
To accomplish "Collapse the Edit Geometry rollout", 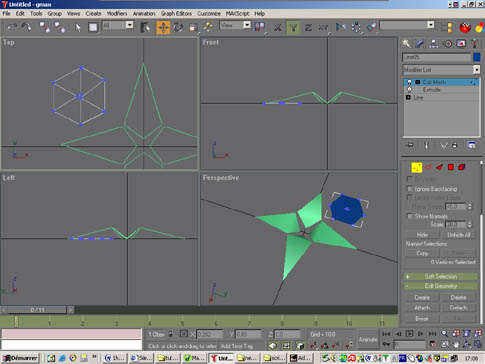I will tap(441, 286).
